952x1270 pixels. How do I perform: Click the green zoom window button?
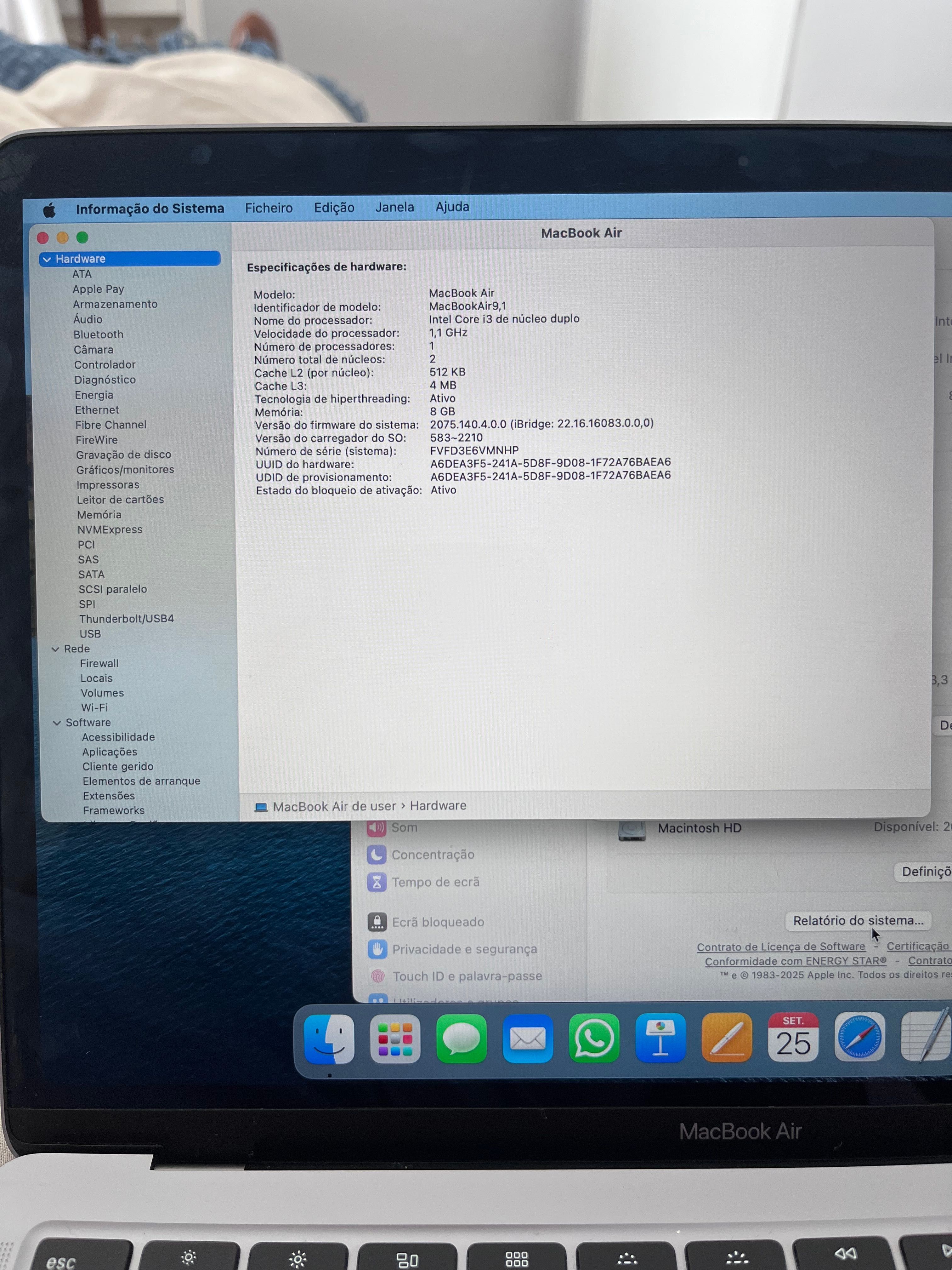click(82, 237)
